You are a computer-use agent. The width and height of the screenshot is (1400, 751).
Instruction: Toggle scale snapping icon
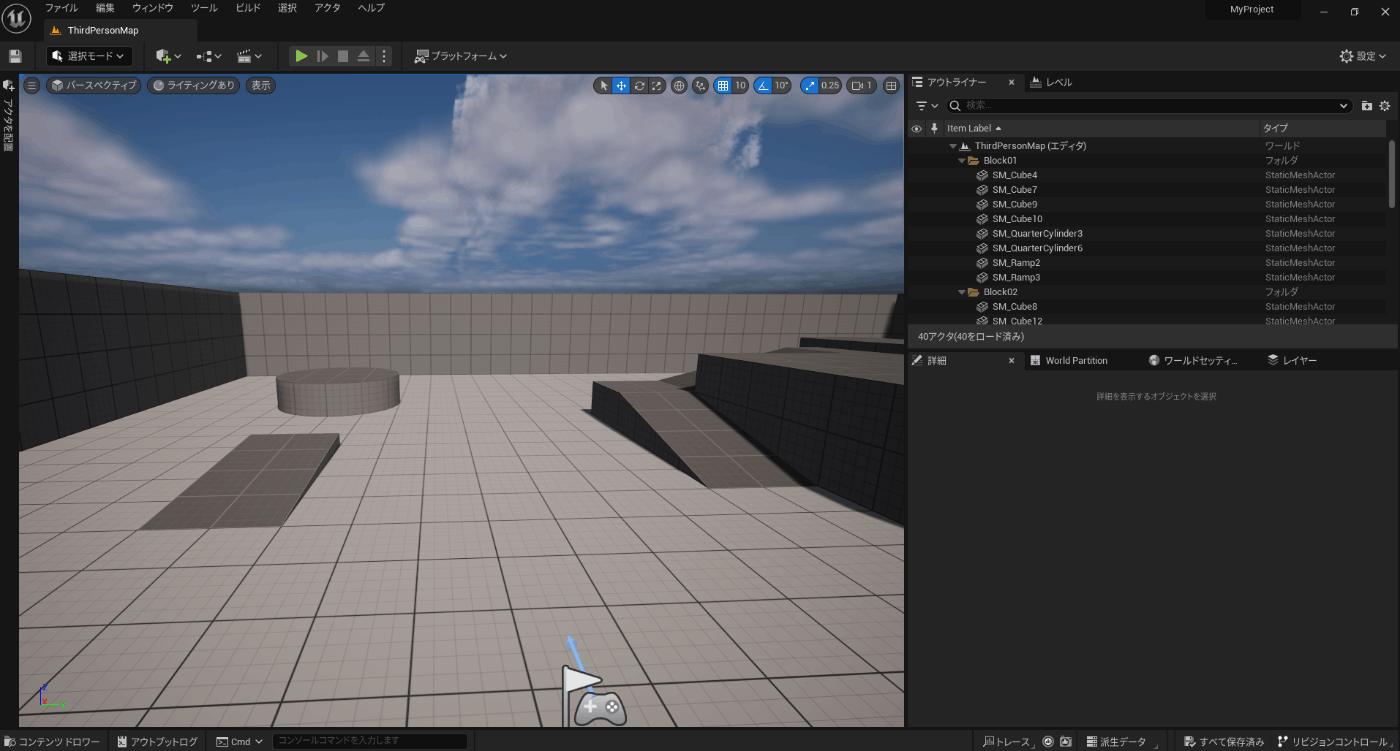(x=809, y=86)
